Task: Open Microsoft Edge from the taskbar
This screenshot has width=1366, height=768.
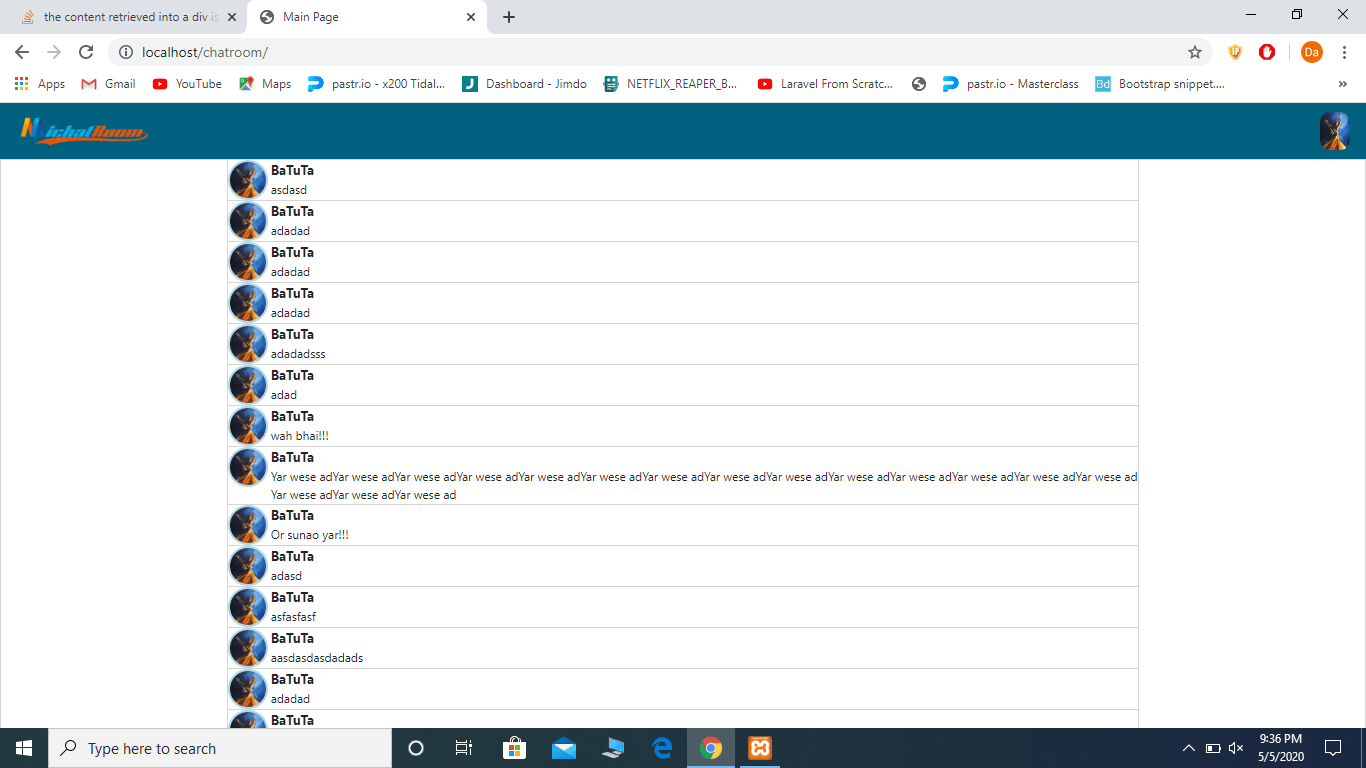Action: click(x=662, y=747)
